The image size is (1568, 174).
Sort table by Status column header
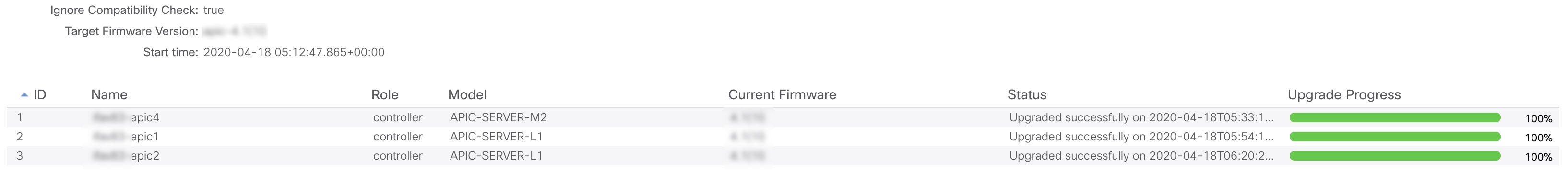click(x=1026, y=95)
